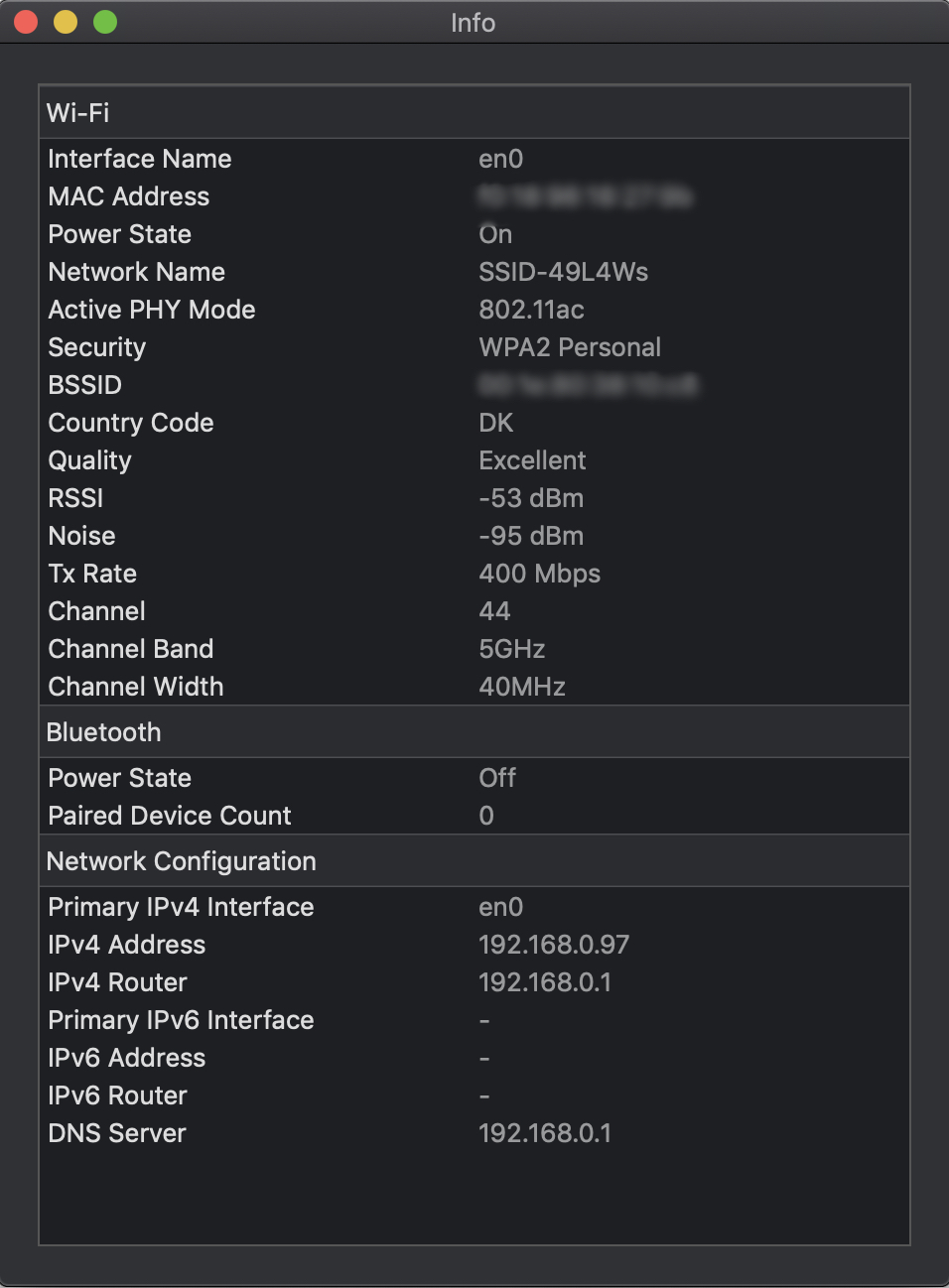
Task: Click the Country Code DK value
Action: 496,423
